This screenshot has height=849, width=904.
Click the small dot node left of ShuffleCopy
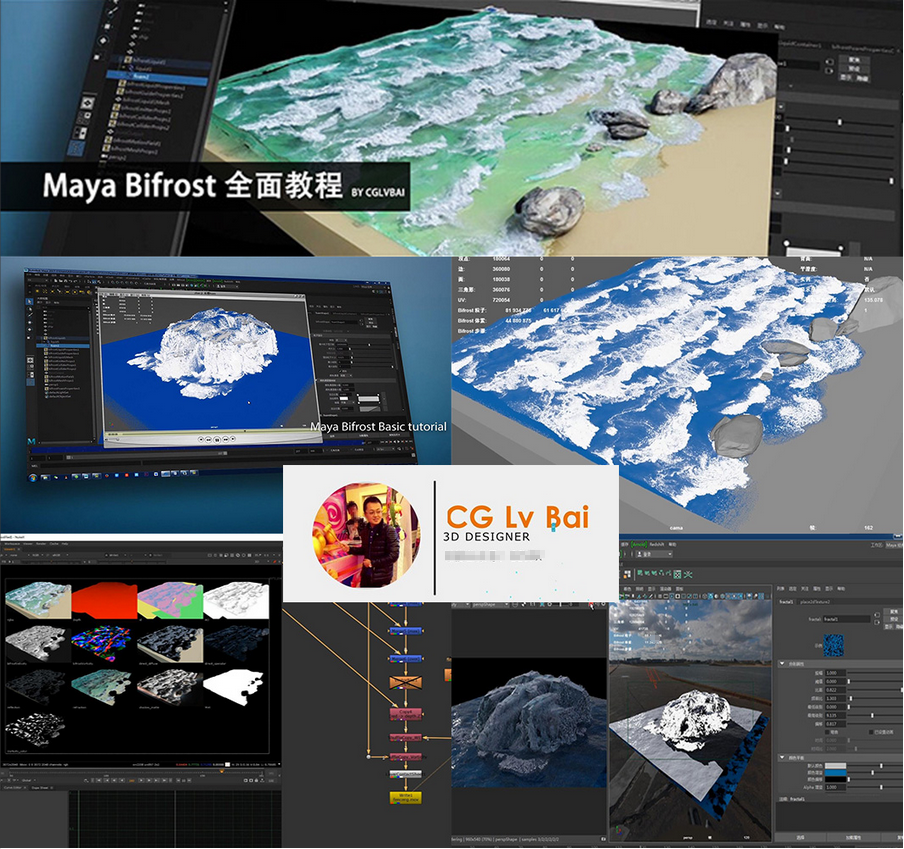click(x=368, y=756)
